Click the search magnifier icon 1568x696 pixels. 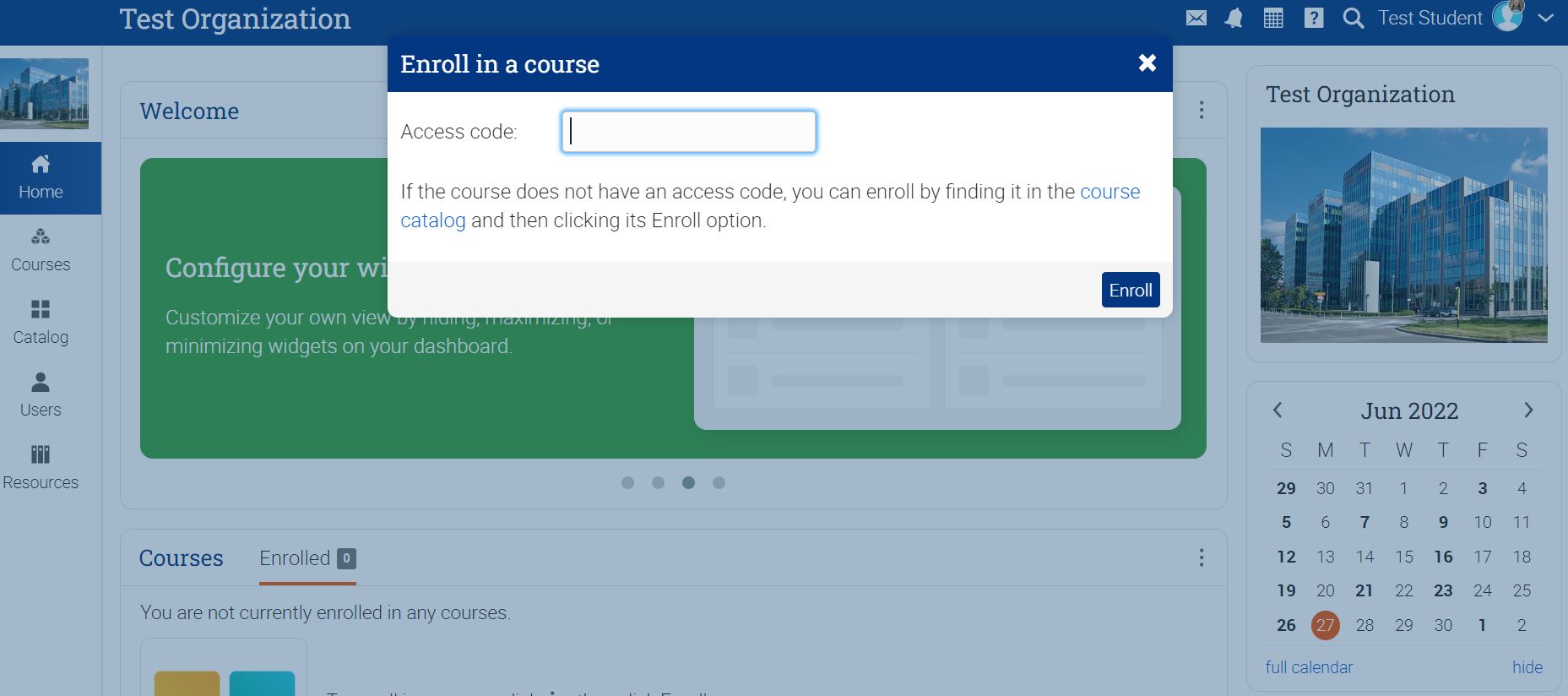coord(1353,18)
